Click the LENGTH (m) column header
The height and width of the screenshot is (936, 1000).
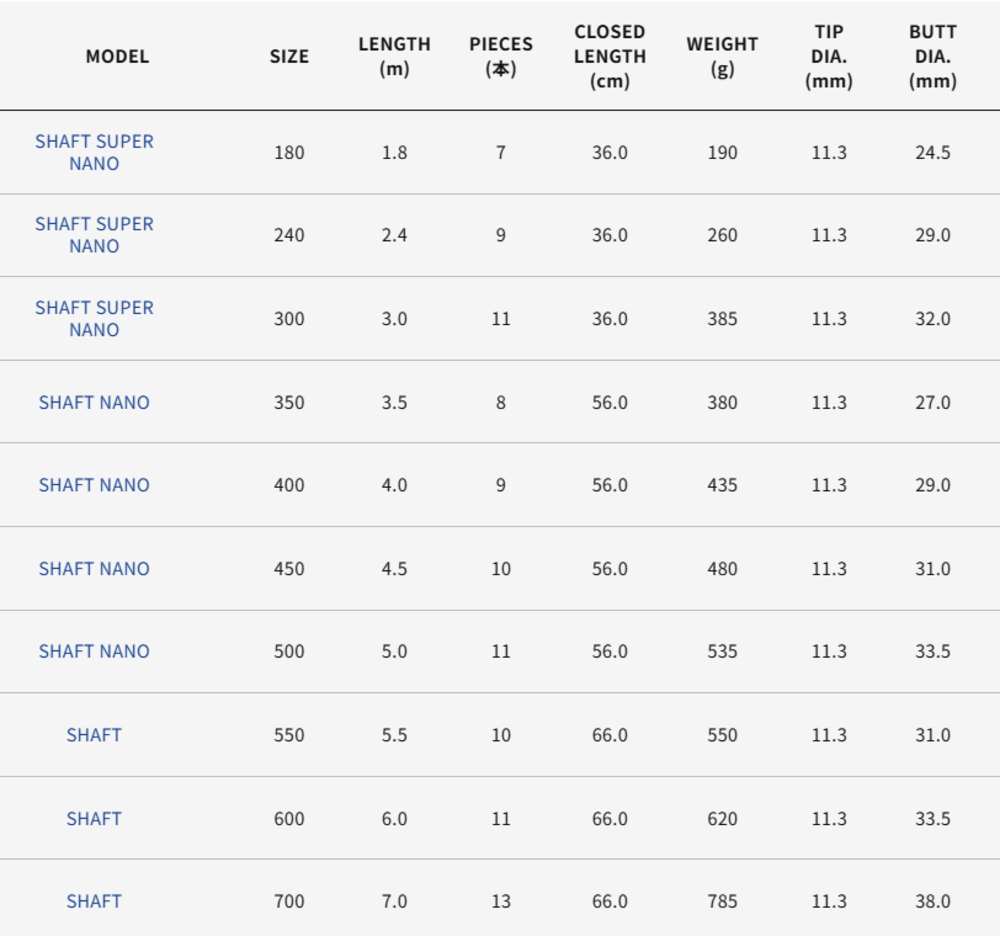(x=394, y=56)
